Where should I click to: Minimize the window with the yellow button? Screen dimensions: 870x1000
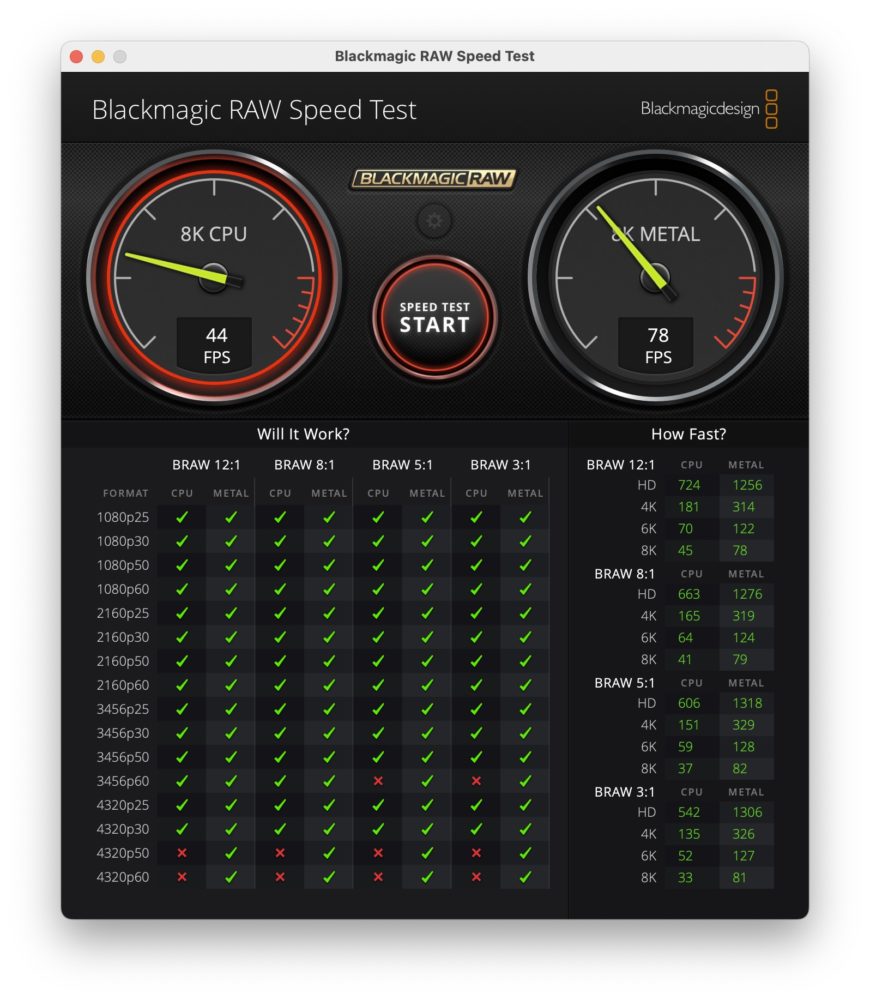click(98, 57)
